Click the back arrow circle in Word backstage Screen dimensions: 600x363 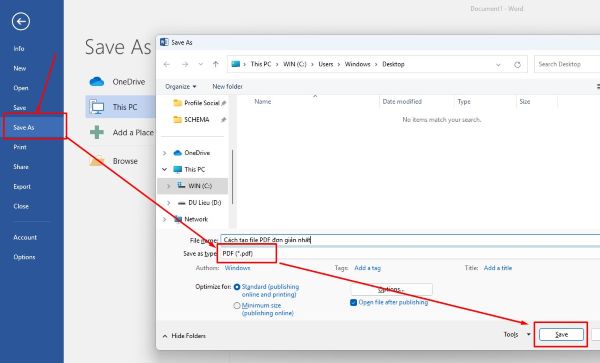pyautogui.click(x=21, y=21)
